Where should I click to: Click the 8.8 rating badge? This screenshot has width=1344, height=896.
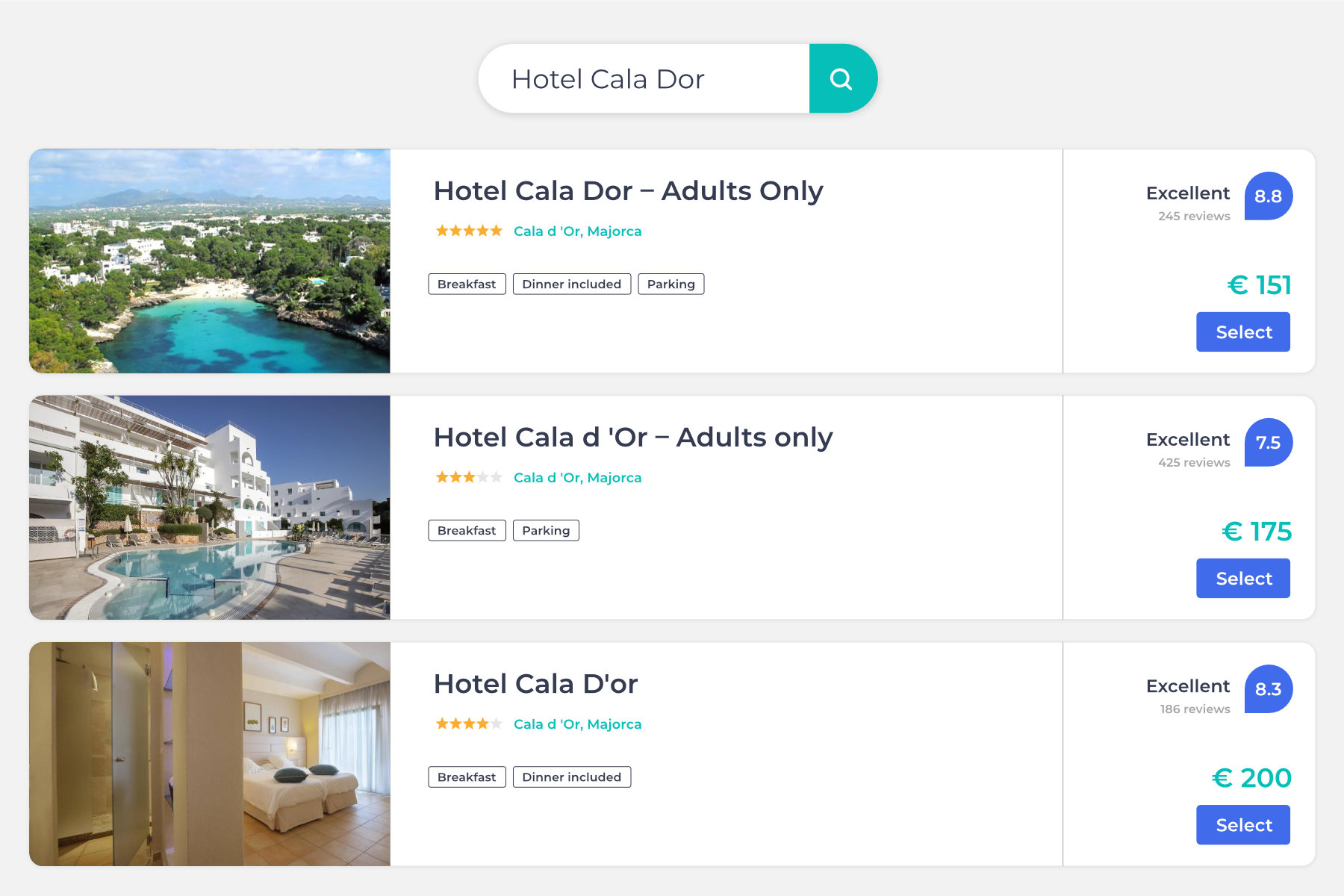pos(1268,196)
